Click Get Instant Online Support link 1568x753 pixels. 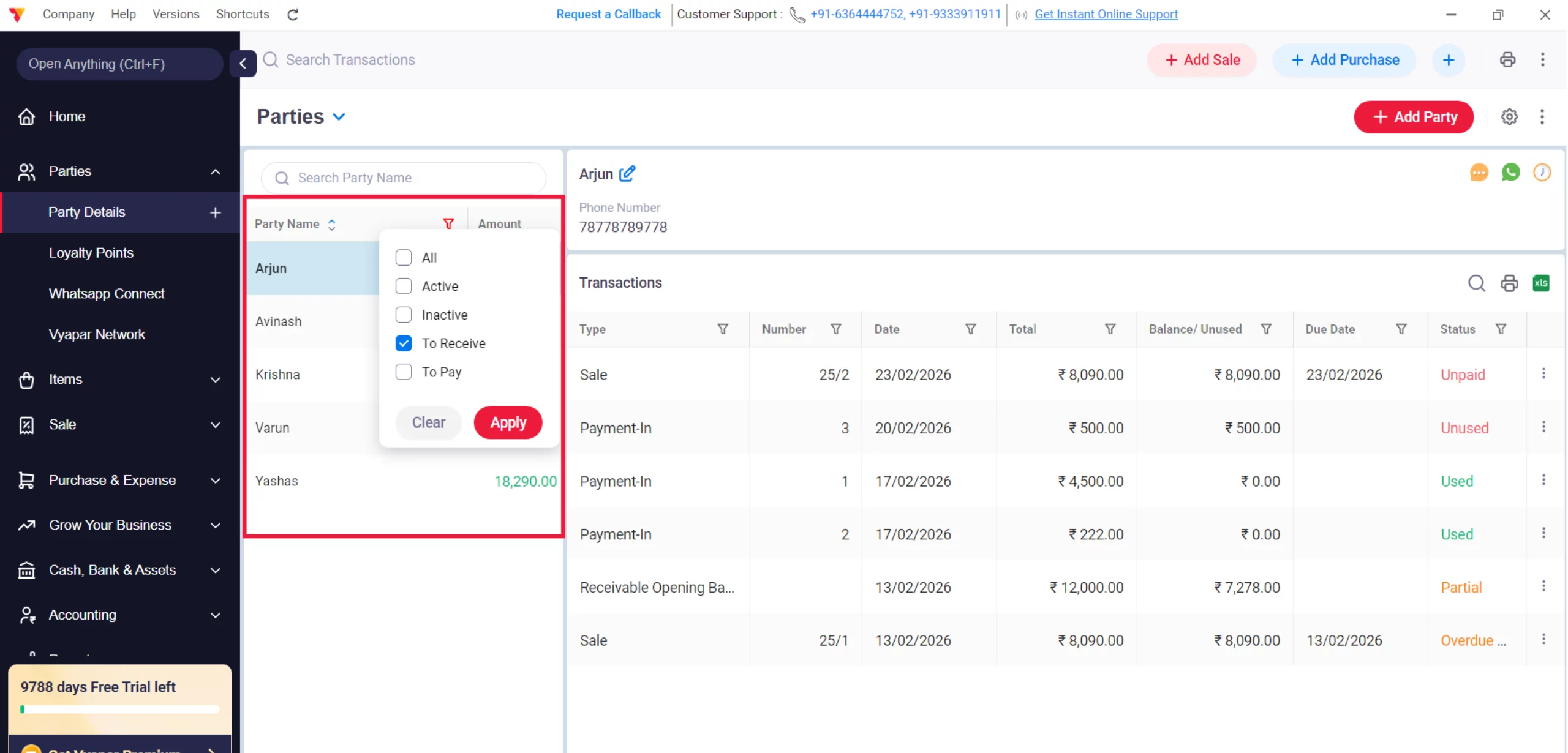click(x=1106, y=14)
